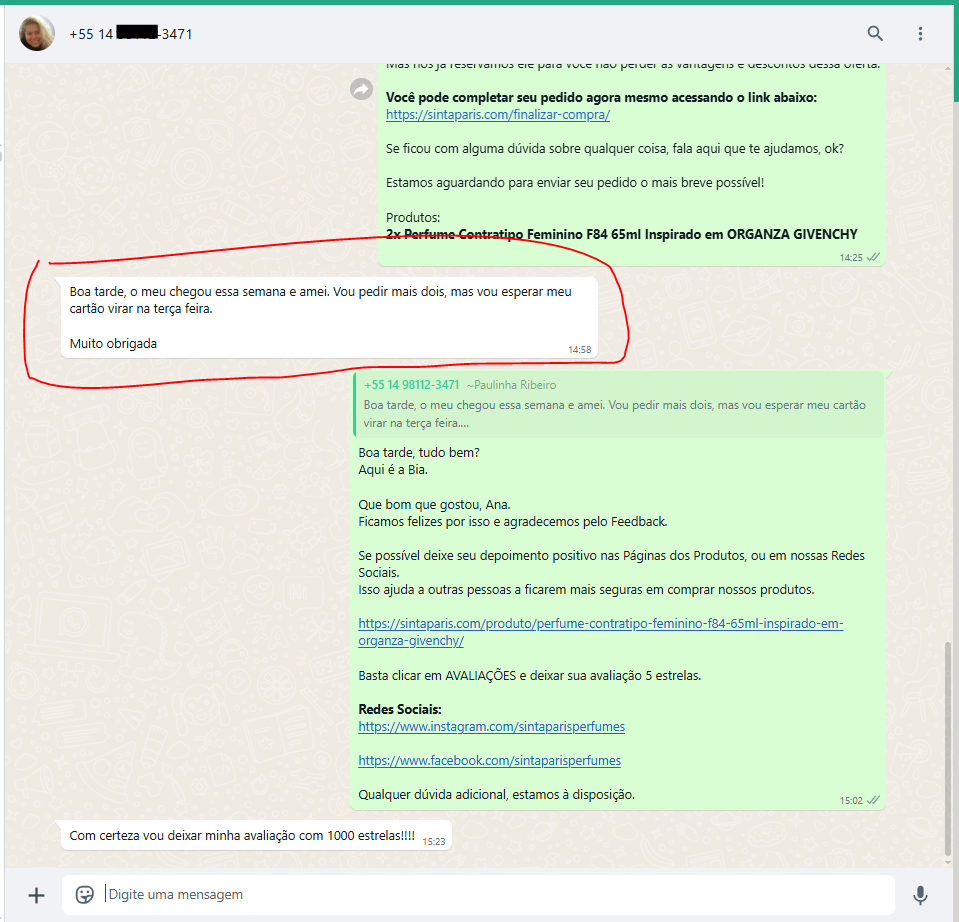959x922 pixels.
Task: Open the sintaparis.com/finalizar-compra link
Action: tap(497, 115)
